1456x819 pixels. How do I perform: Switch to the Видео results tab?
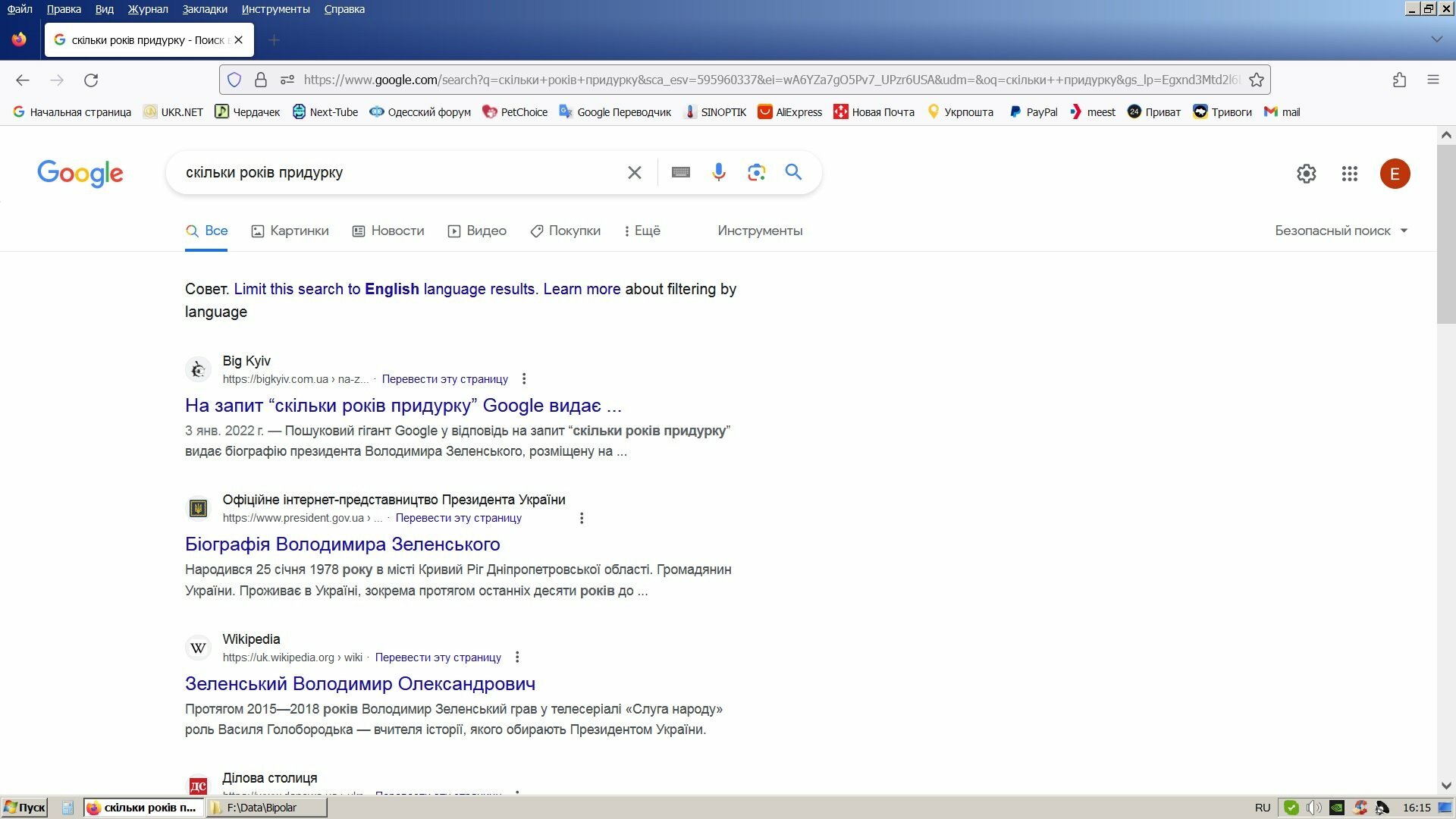[x=477, y=231]
